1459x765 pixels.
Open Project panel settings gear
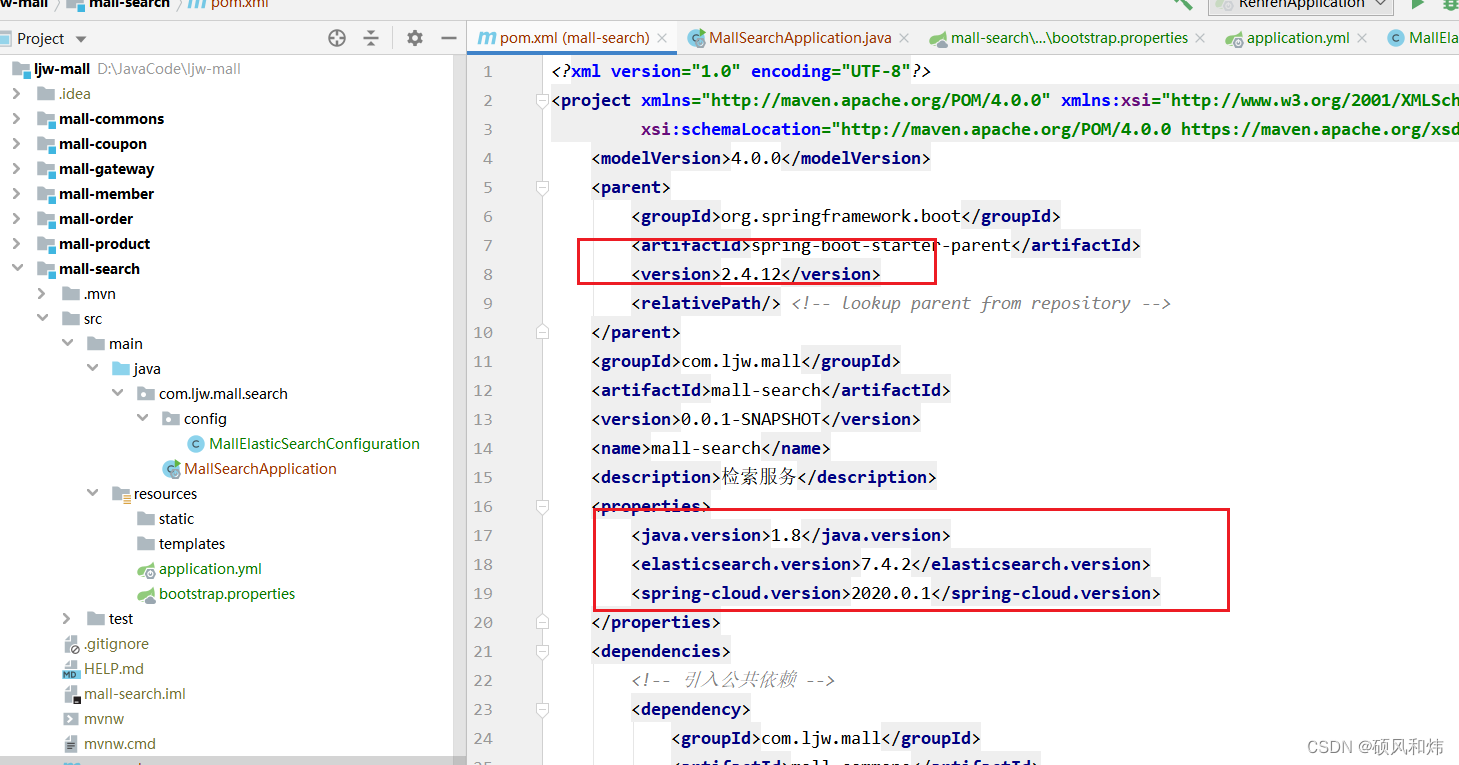415,38
